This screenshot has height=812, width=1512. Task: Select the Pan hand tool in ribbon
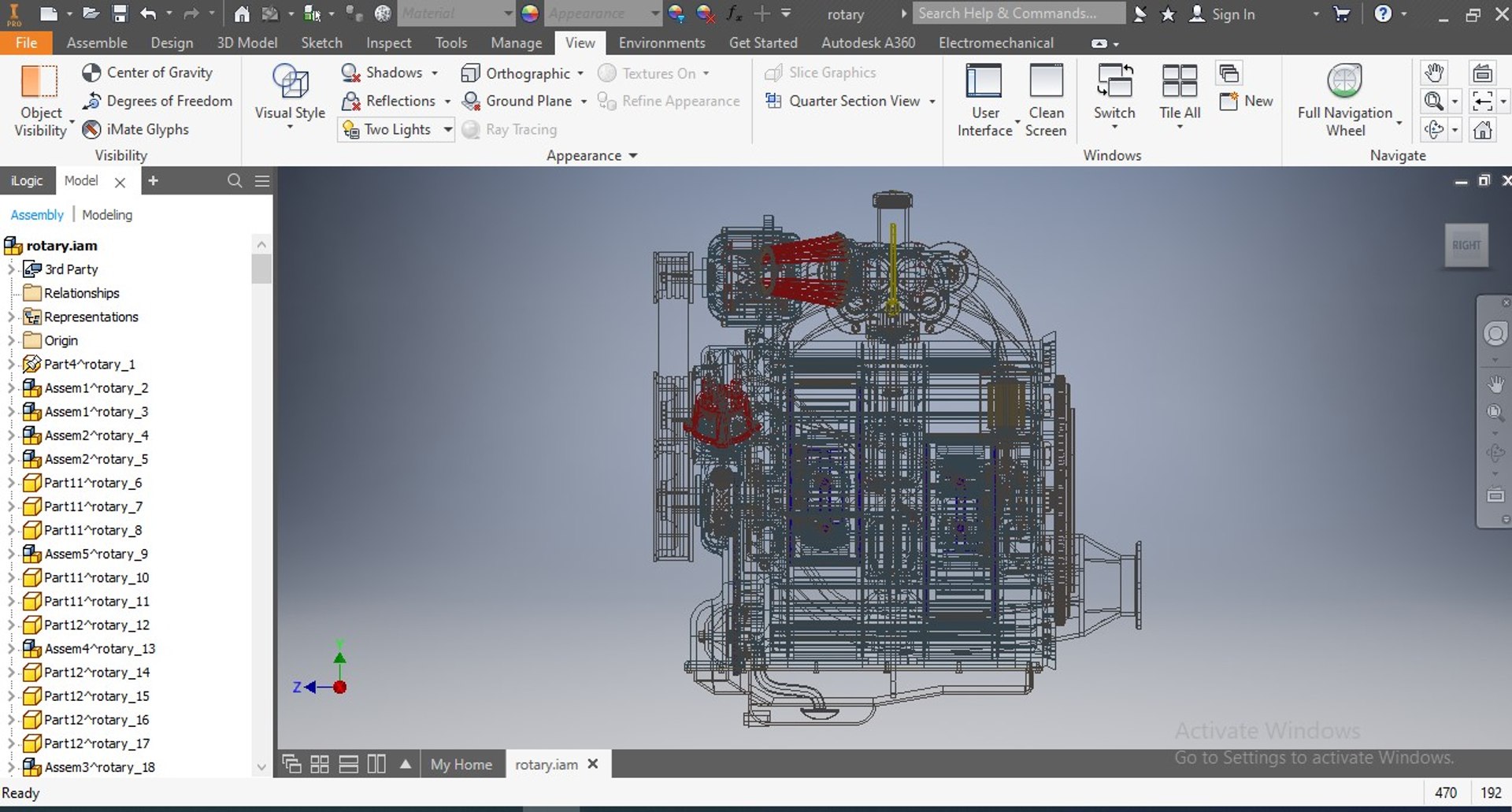click(1434, 73)
